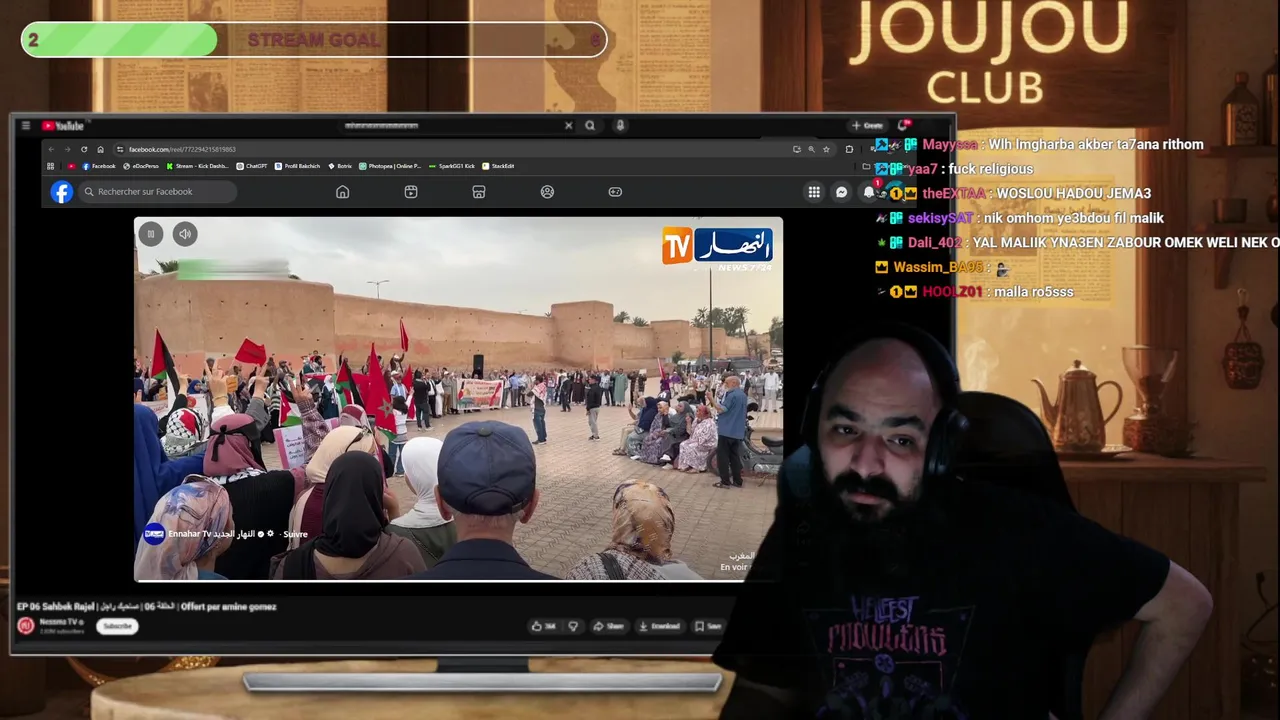The image size is (1280, 720).
Task: Open the Facebook Reels tab
Action: (411, 192)
